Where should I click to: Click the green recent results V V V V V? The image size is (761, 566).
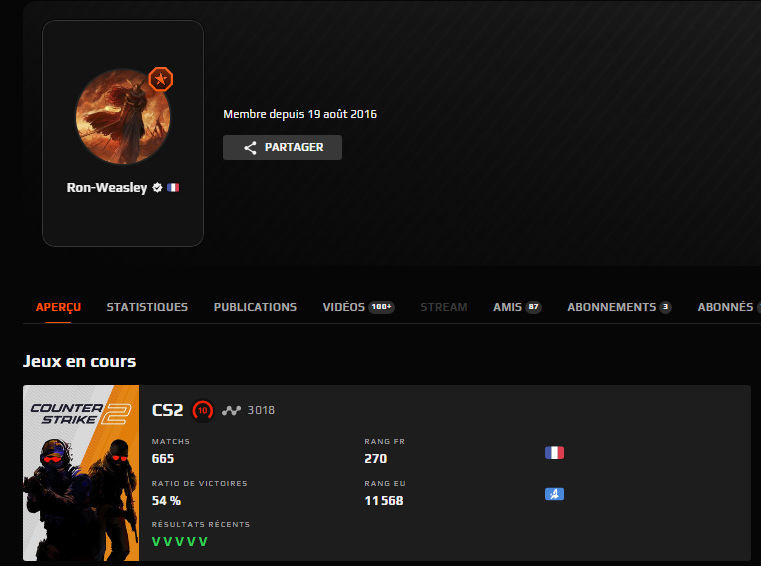[x=180, y=541]
